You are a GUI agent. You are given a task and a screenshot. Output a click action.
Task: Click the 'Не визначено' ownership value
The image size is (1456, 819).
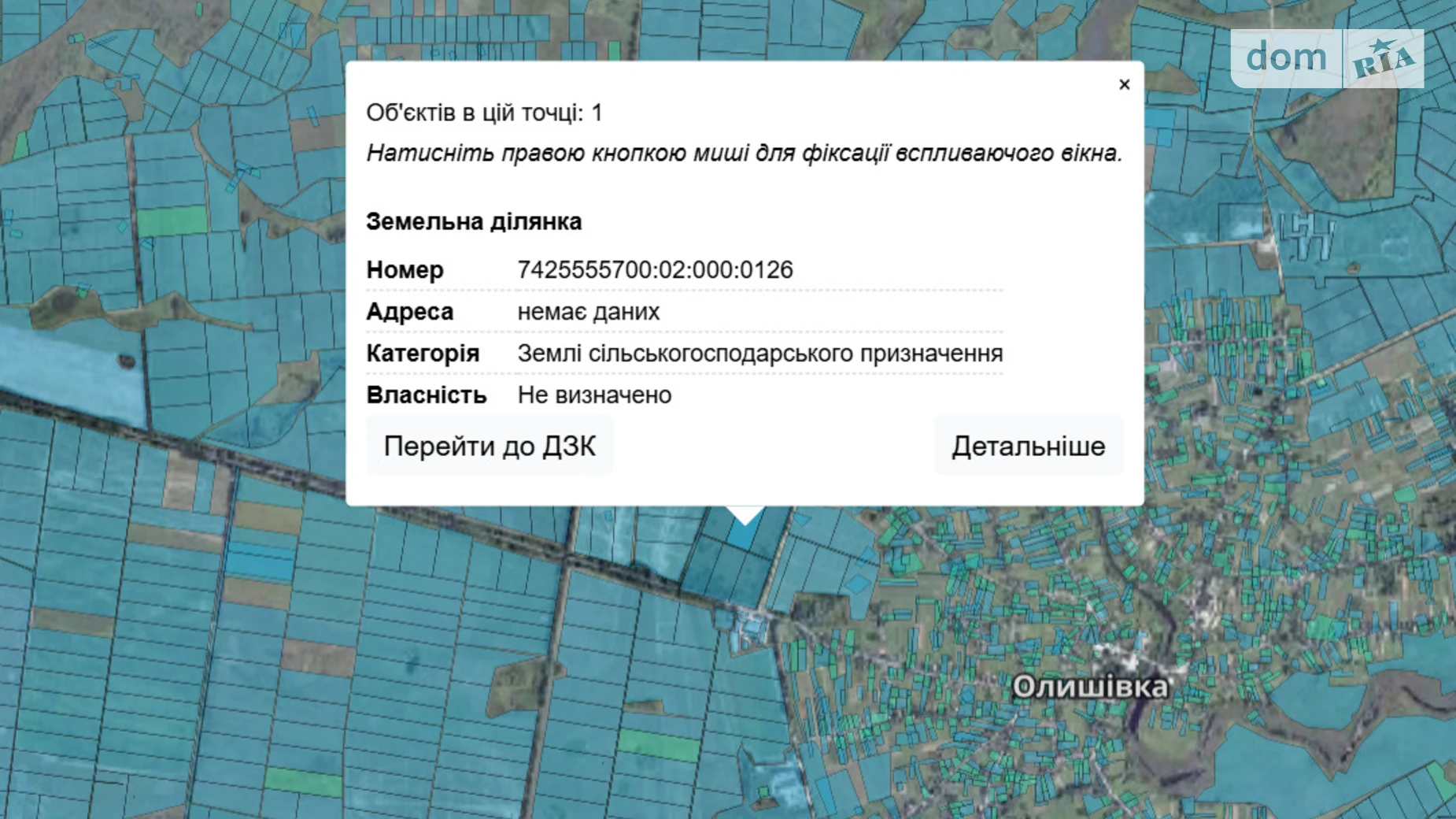594,395
